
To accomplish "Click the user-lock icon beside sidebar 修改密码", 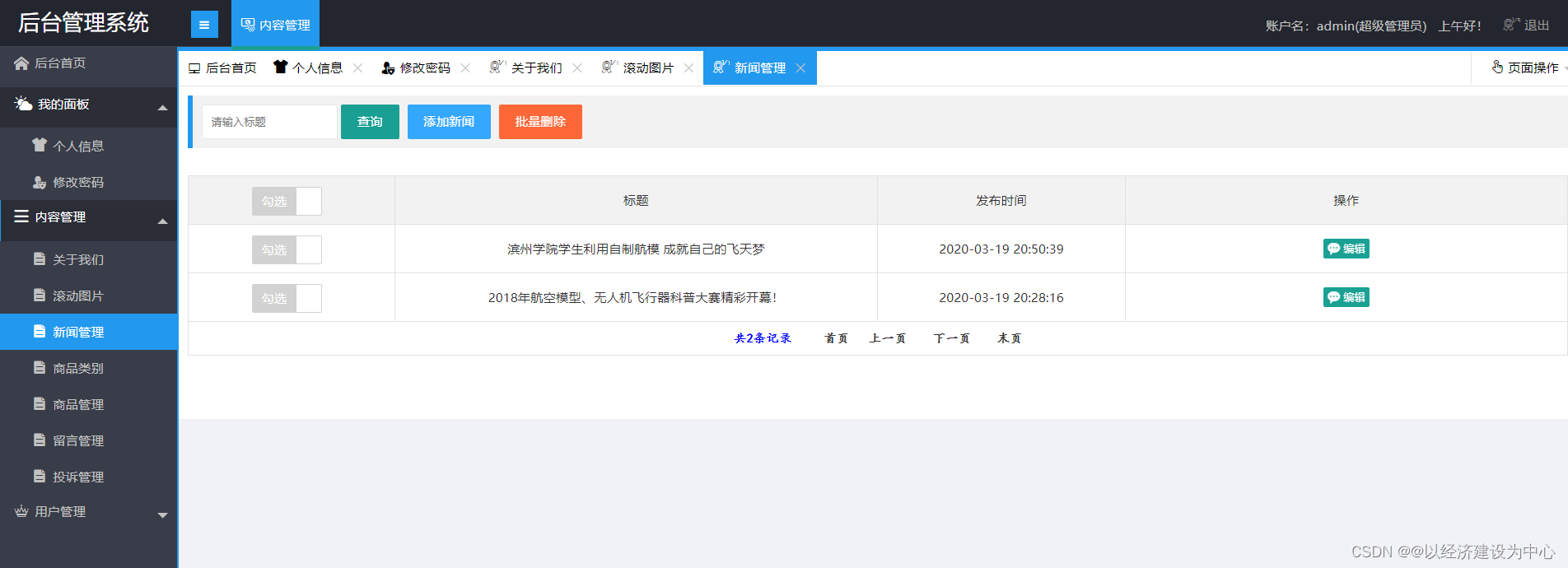I will point(40,182).
